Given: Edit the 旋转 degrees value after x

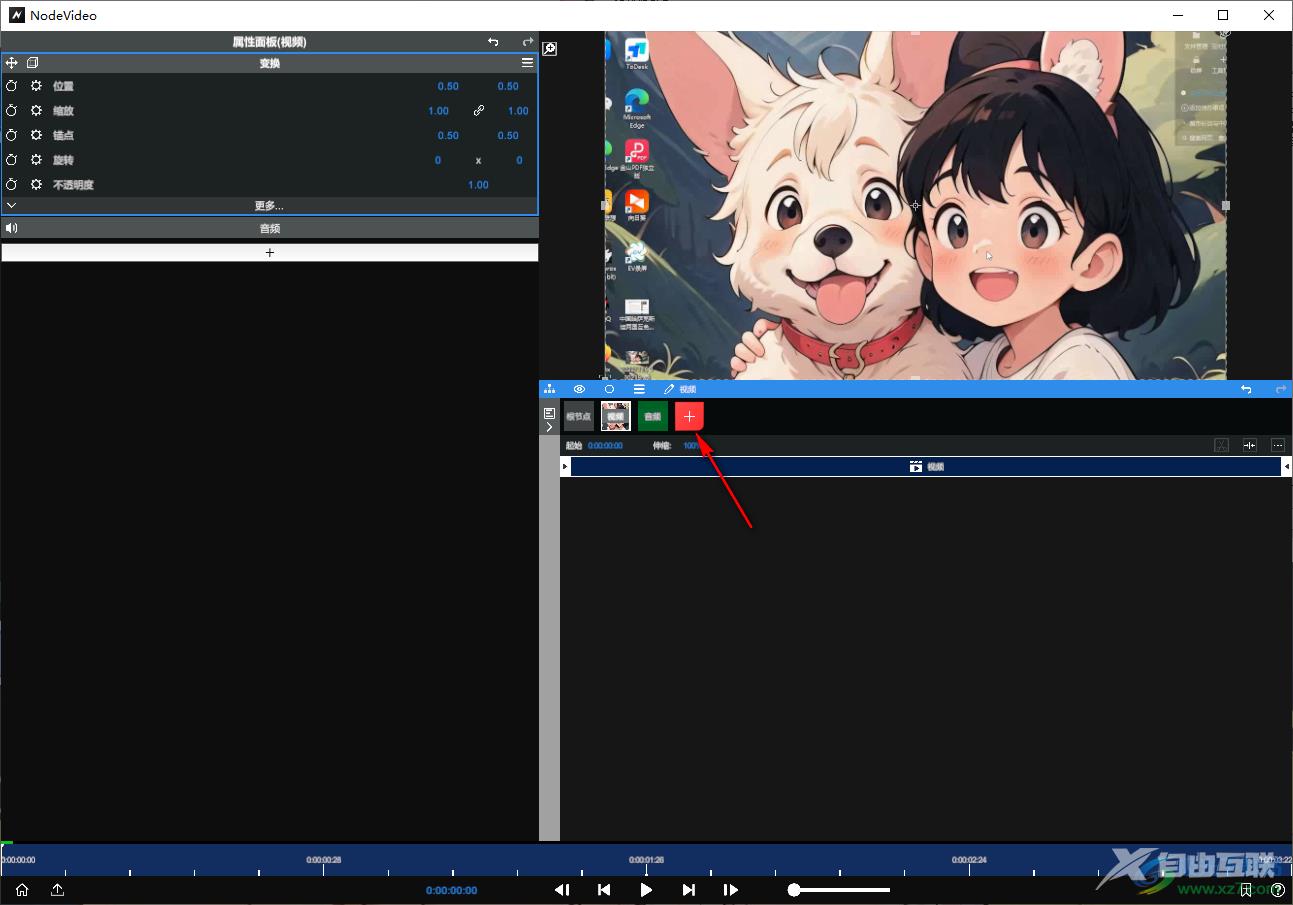Looking at the screenshot, I should click(x=519, y=160).
